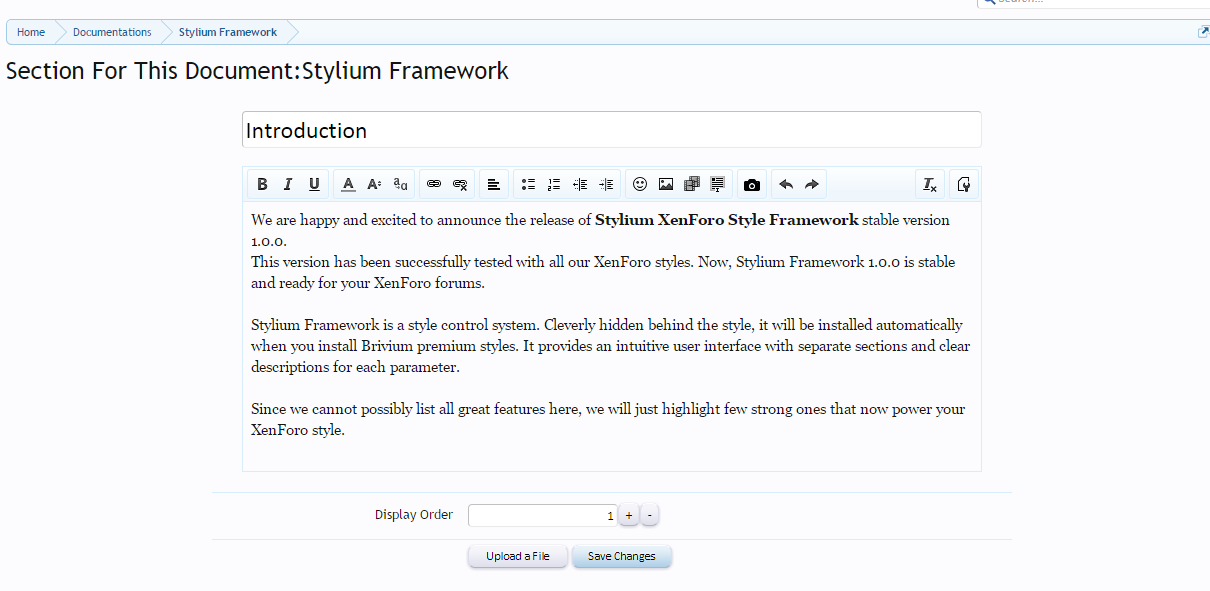1210x591 pixels.
Task: Toggle underline formatting in the editor
Action: pyautogui.click(x=314, y=184)
